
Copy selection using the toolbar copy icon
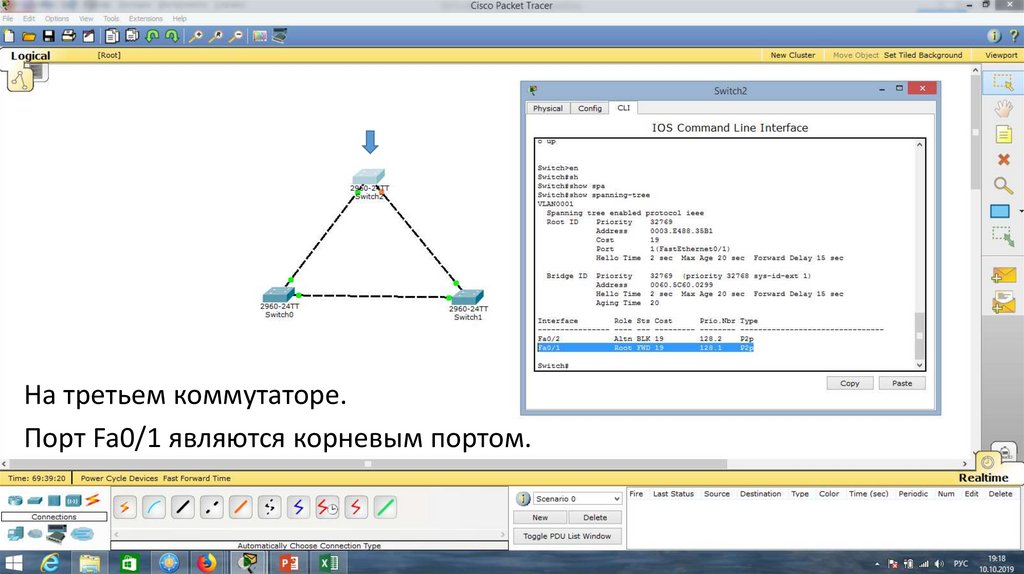[112, 36]
